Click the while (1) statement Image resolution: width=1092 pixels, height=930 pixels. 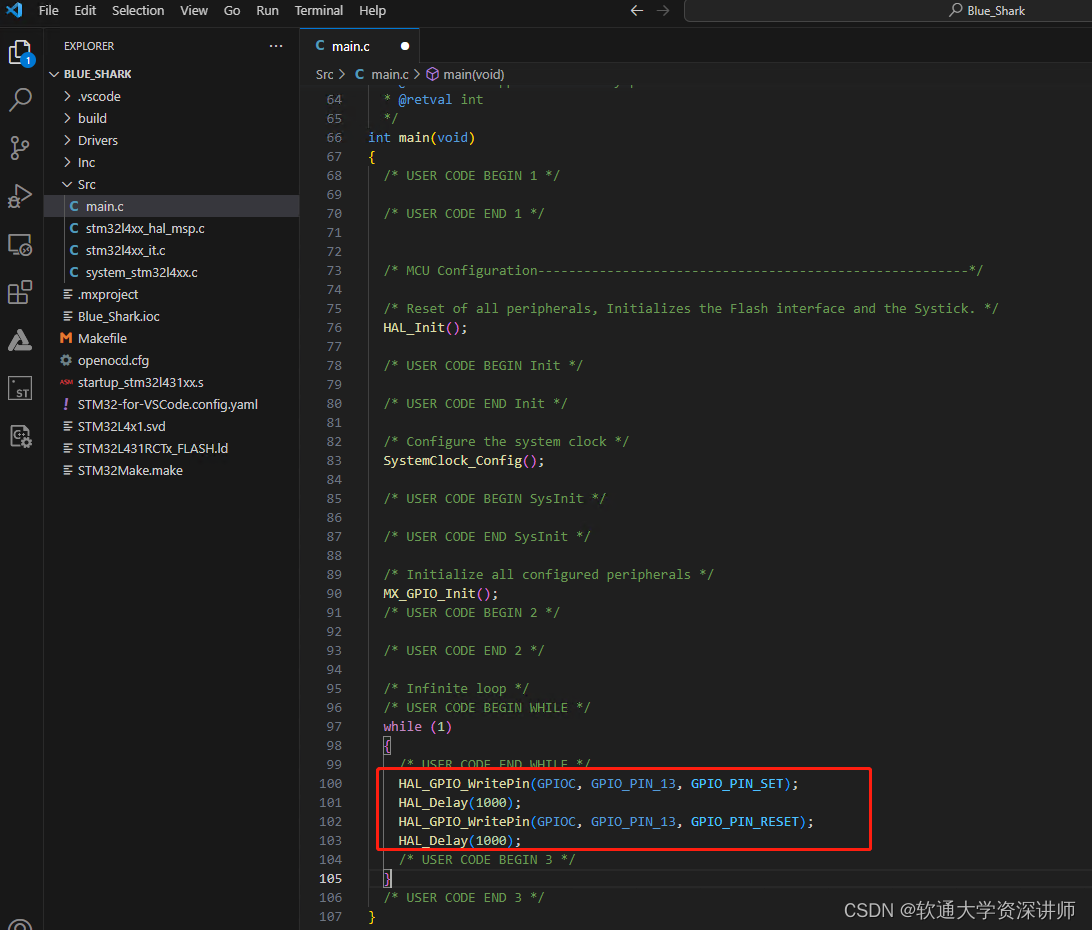417,727
